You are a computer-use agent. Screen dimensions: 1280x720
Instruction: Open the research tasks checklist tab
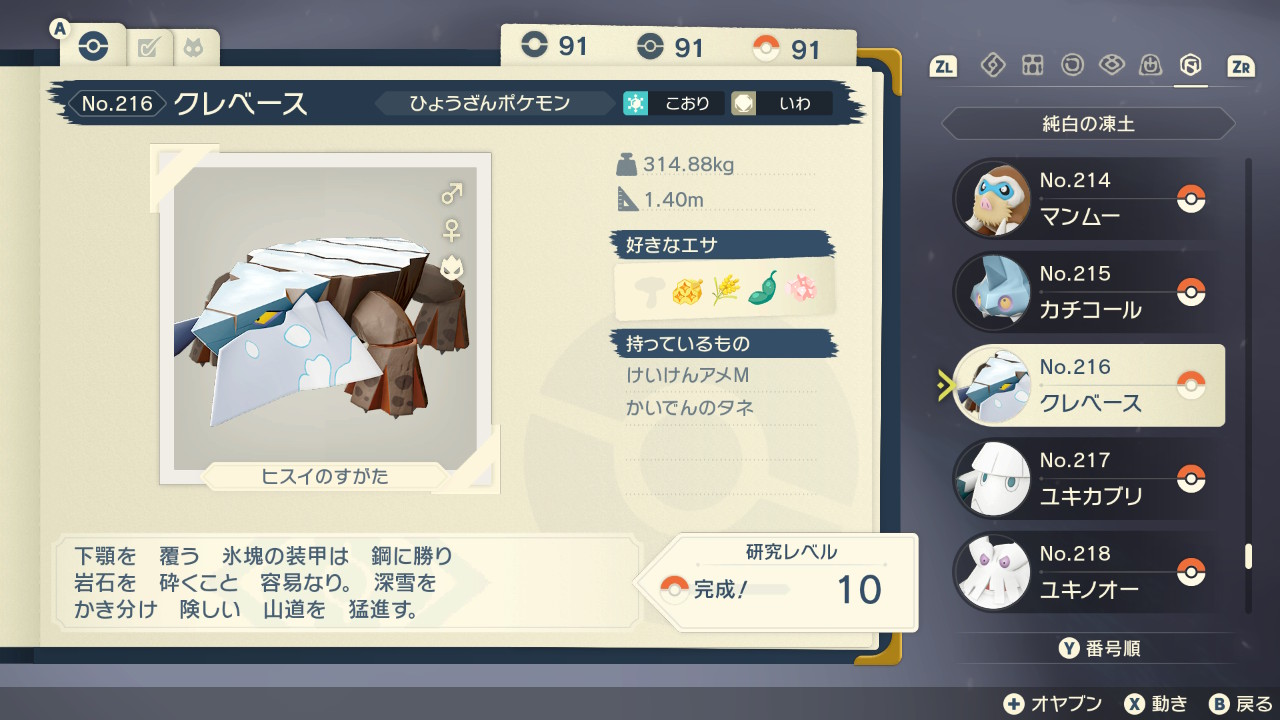point(149,47)
